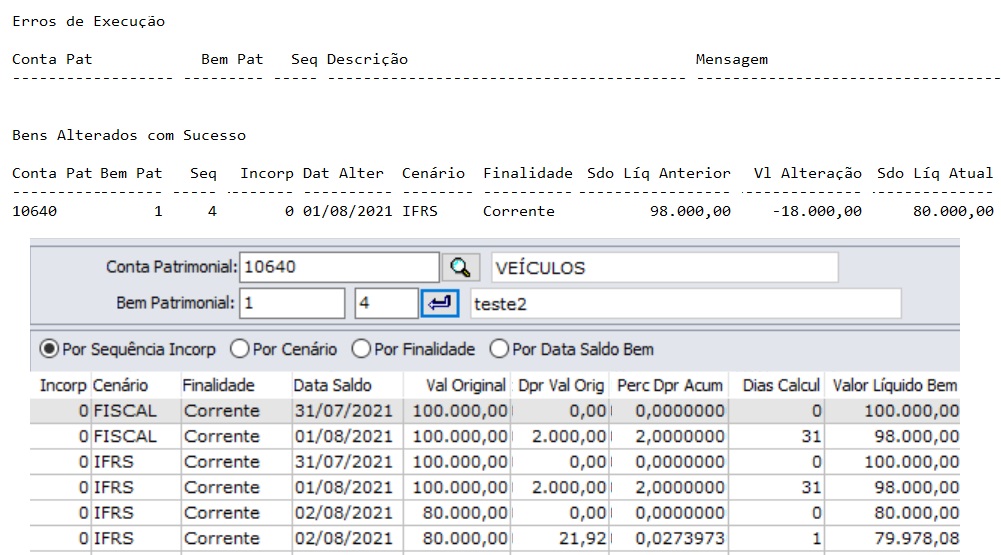Click the Bens Alterados com Sucesso heading
This screenshot has width=1001, height=555.
129,135
